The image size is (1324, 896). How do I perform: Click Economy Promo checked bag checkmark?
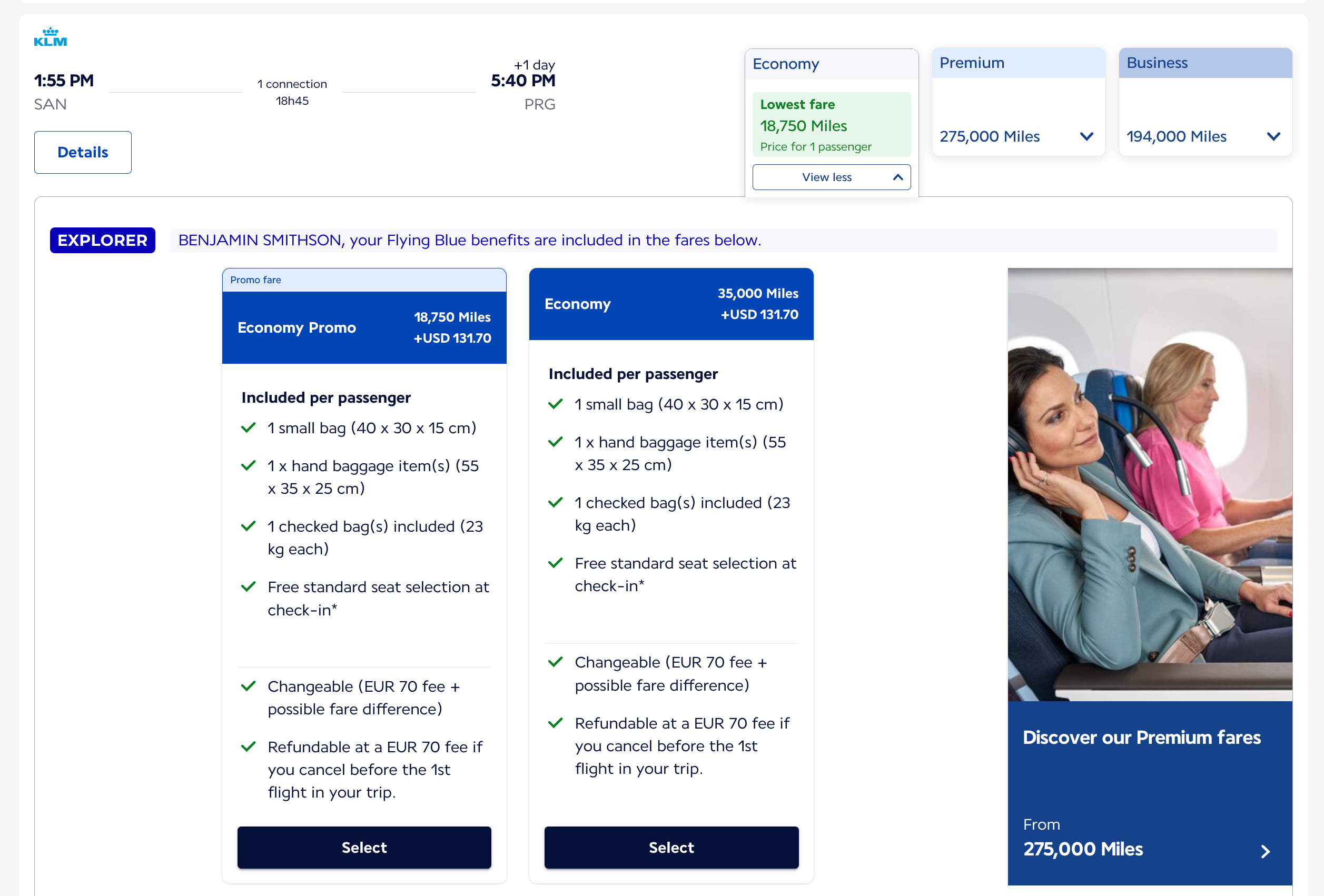(x=249, y=526)
